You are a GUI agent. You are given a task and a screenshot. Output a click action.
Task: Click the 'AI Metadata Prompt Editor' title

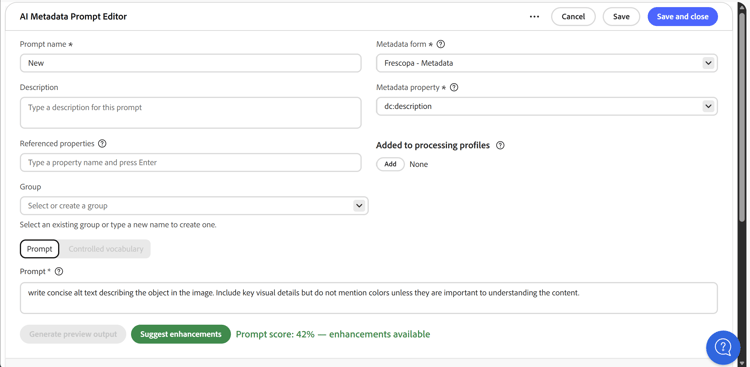(73, 16)
